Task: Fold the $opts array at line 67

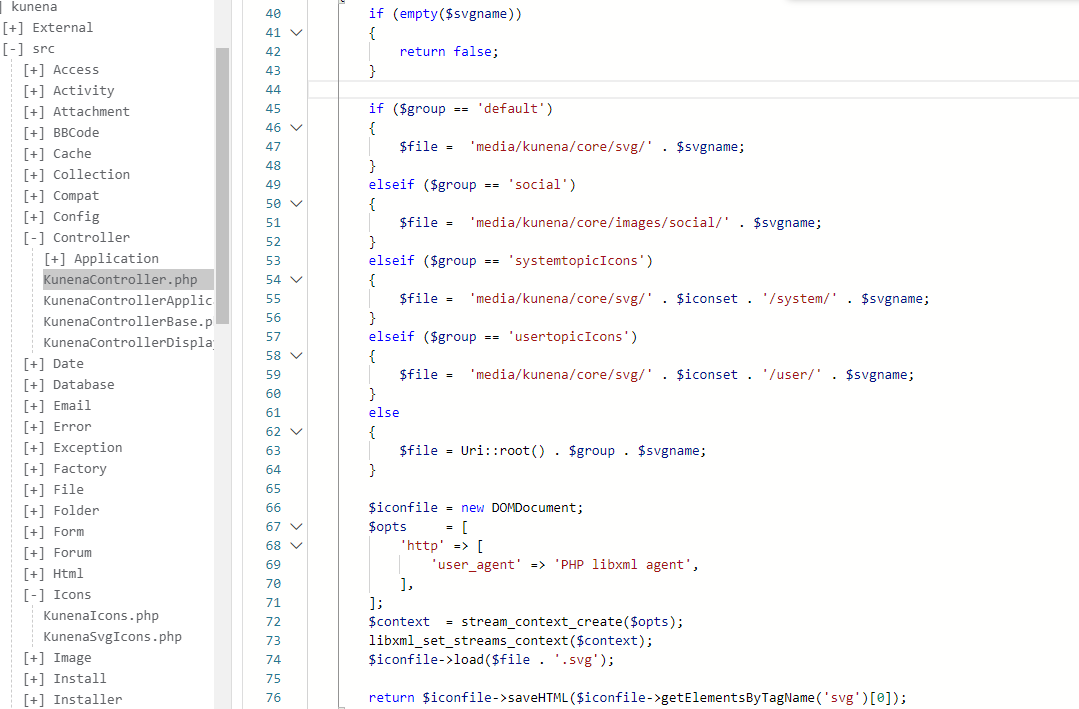Action: tap(297, 527)
